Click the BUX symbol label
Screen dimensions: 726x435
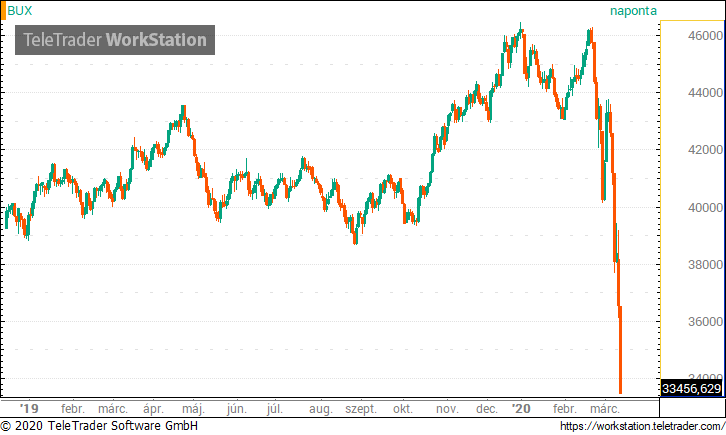pyautogui.click(x=19, y=11)
